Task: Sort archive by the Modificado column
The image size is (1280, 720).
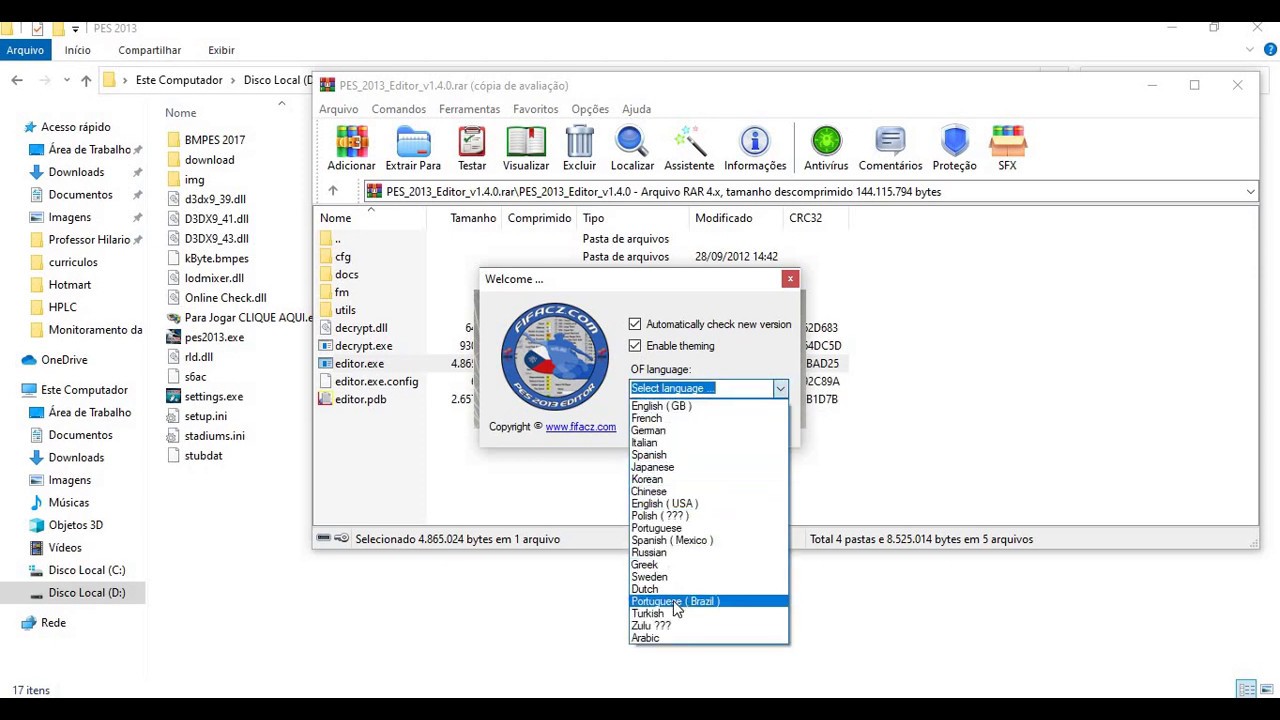Action: (x=724, y=218)
